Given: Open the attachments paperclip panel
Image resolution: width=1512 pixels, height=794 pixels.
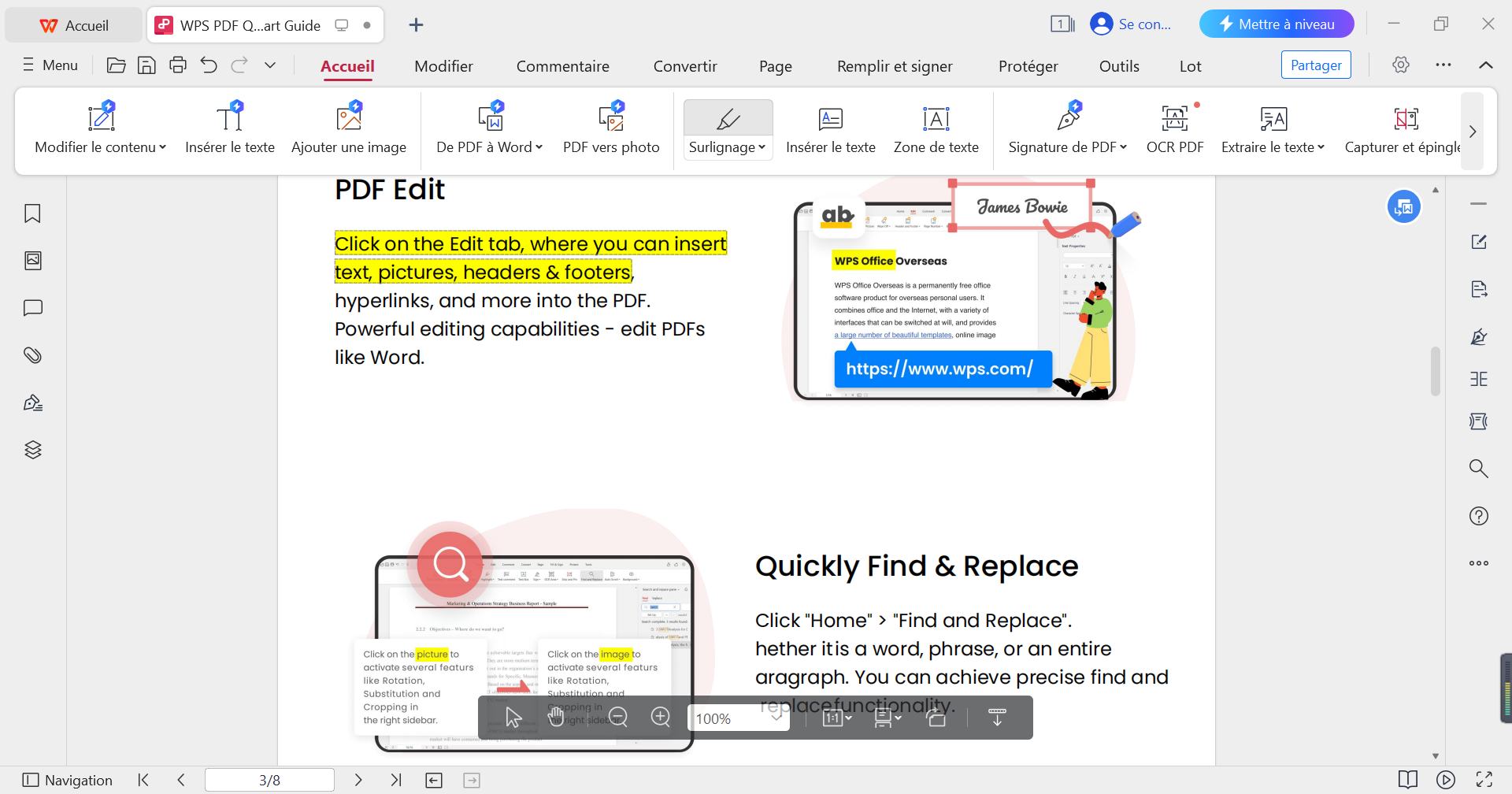Looking at the screenshot, I should [x=32, y=355].
